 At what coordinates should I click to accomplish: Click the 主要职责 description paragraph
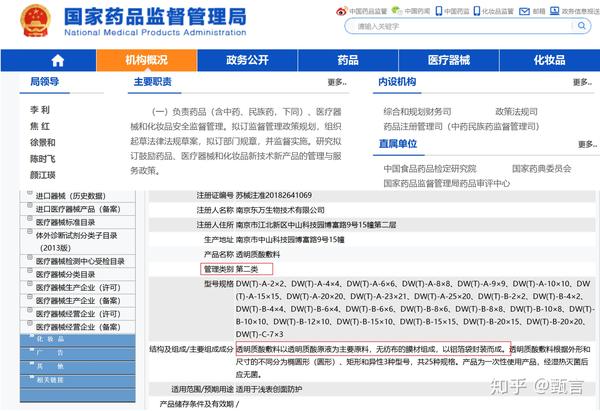point(236,141)
